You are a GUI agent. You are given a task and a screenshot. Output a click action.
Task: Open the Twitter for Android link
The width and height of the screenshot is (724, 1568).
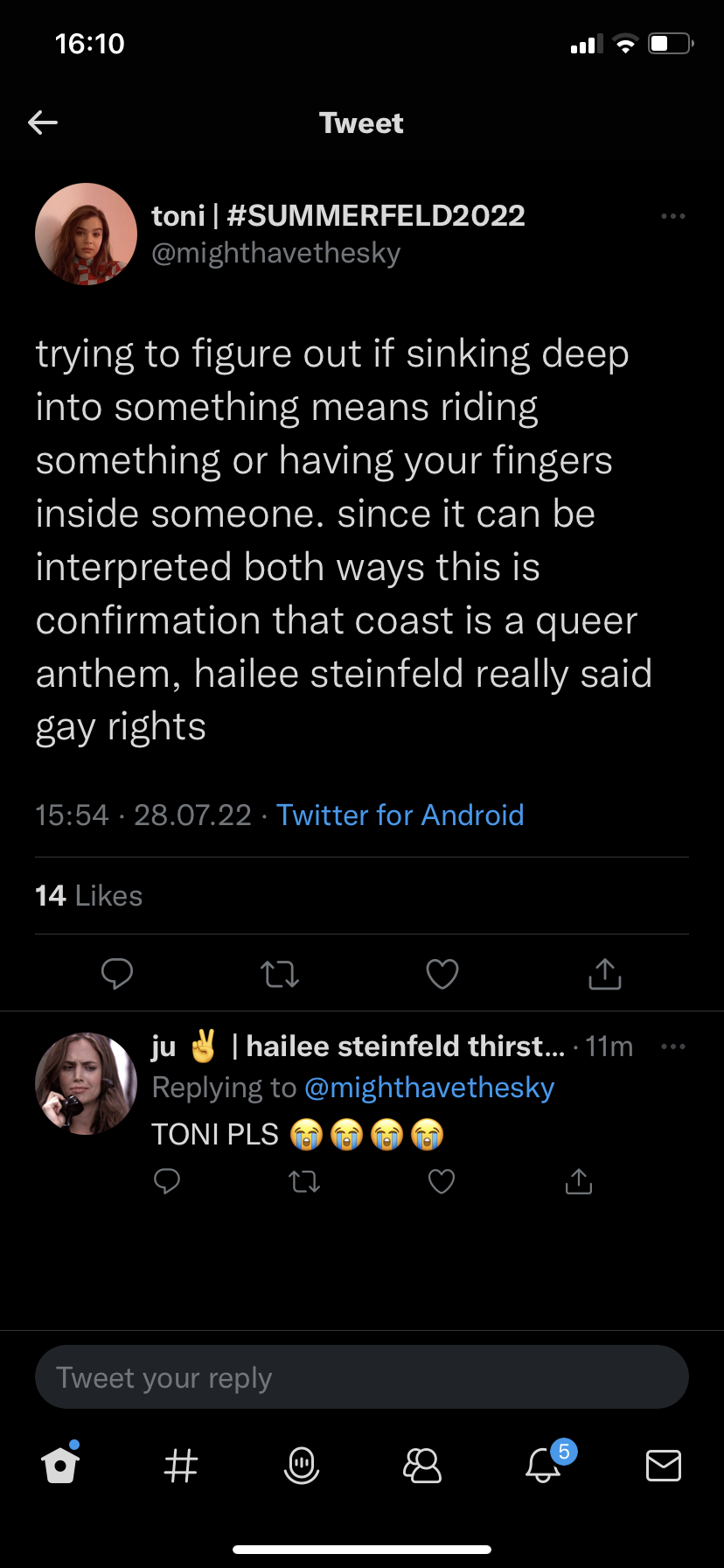tap(400, 815)
